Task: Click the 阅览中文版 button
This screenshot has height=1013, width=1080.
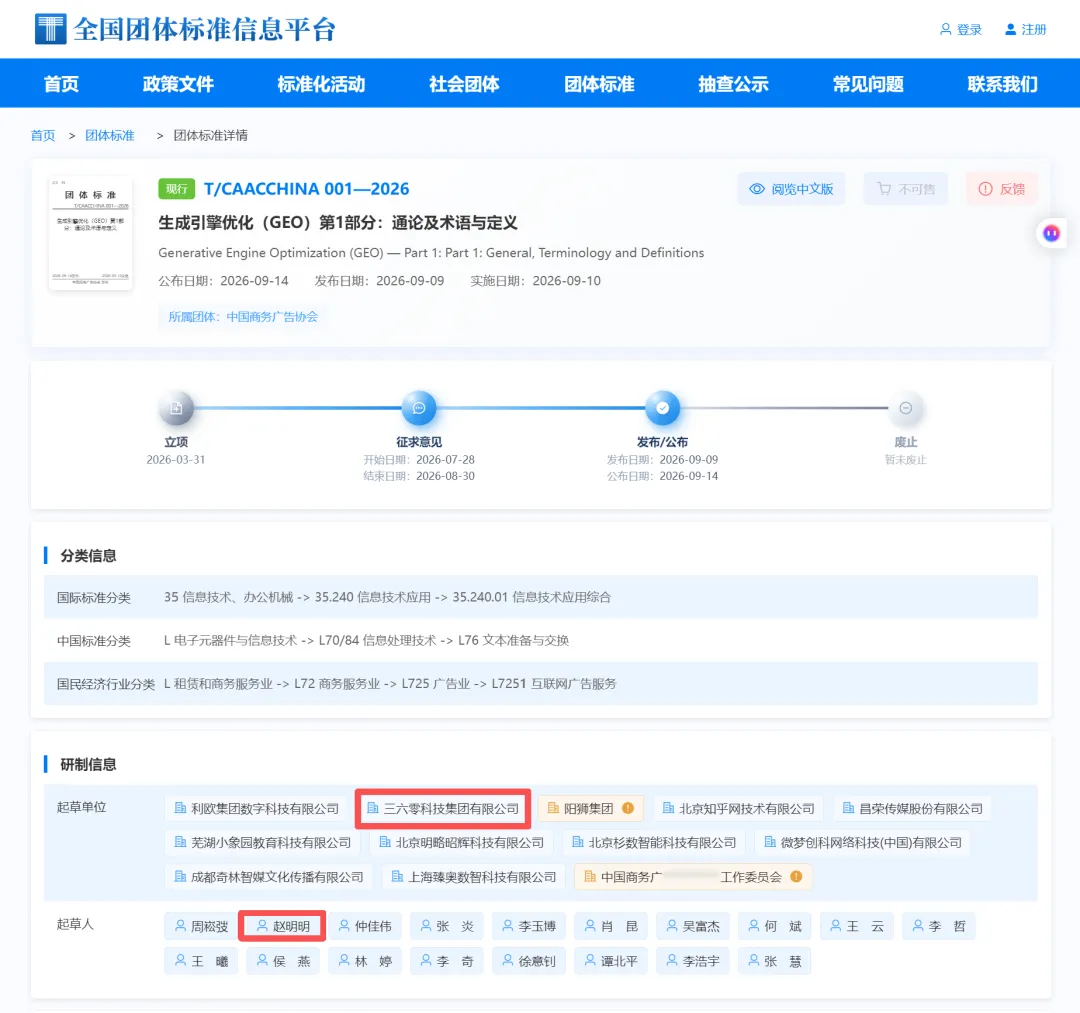Action: point(791,189)
